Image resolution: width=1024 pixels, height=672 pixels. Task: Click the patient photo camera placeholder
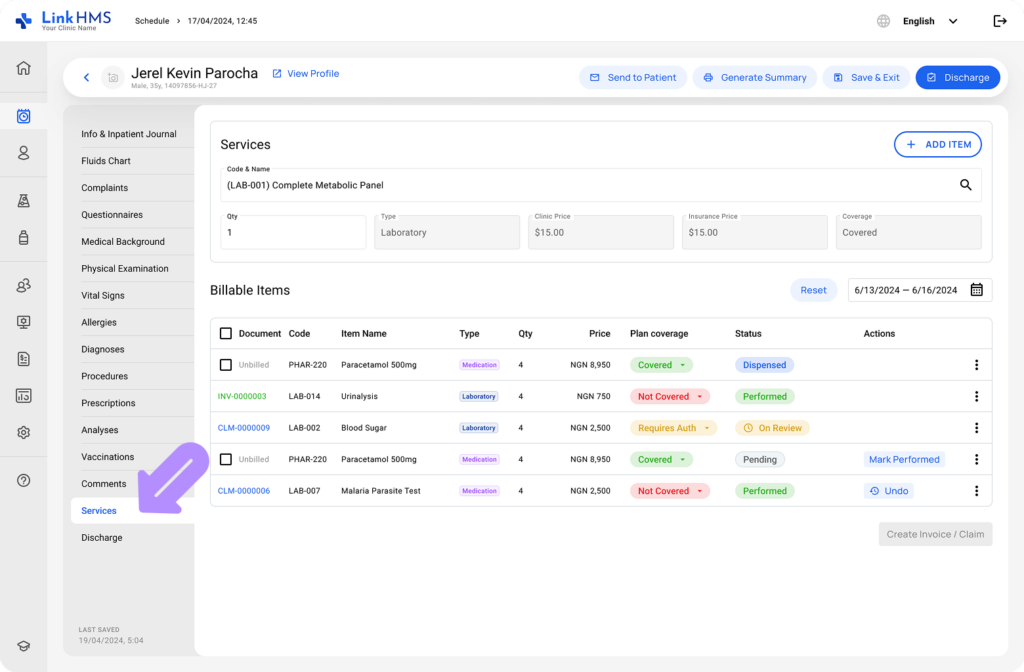tap(112, 77)
